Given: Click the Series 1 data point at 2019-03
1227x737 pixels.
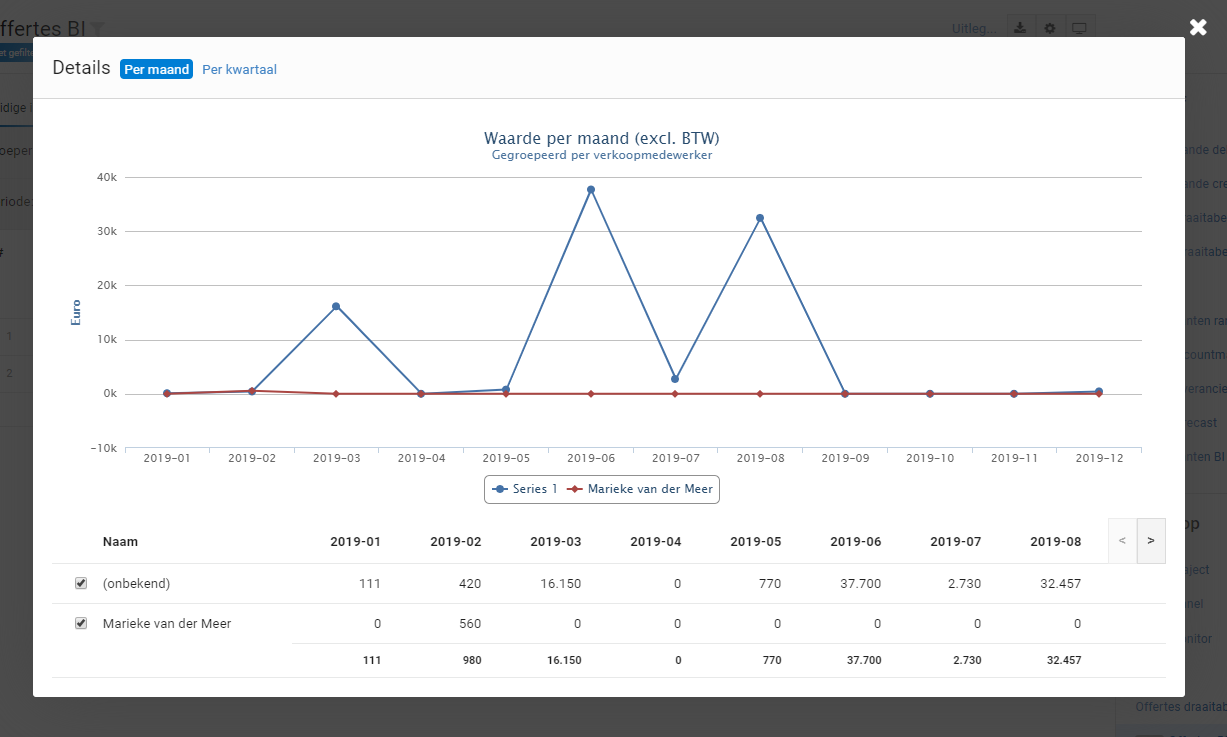Looking at the screenshot, I should (x=336, y=306).
